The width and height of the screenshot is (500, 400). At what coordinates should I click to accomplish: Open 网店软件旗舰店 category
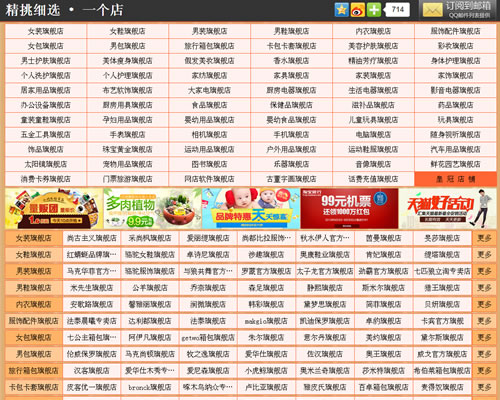point(209,179)
